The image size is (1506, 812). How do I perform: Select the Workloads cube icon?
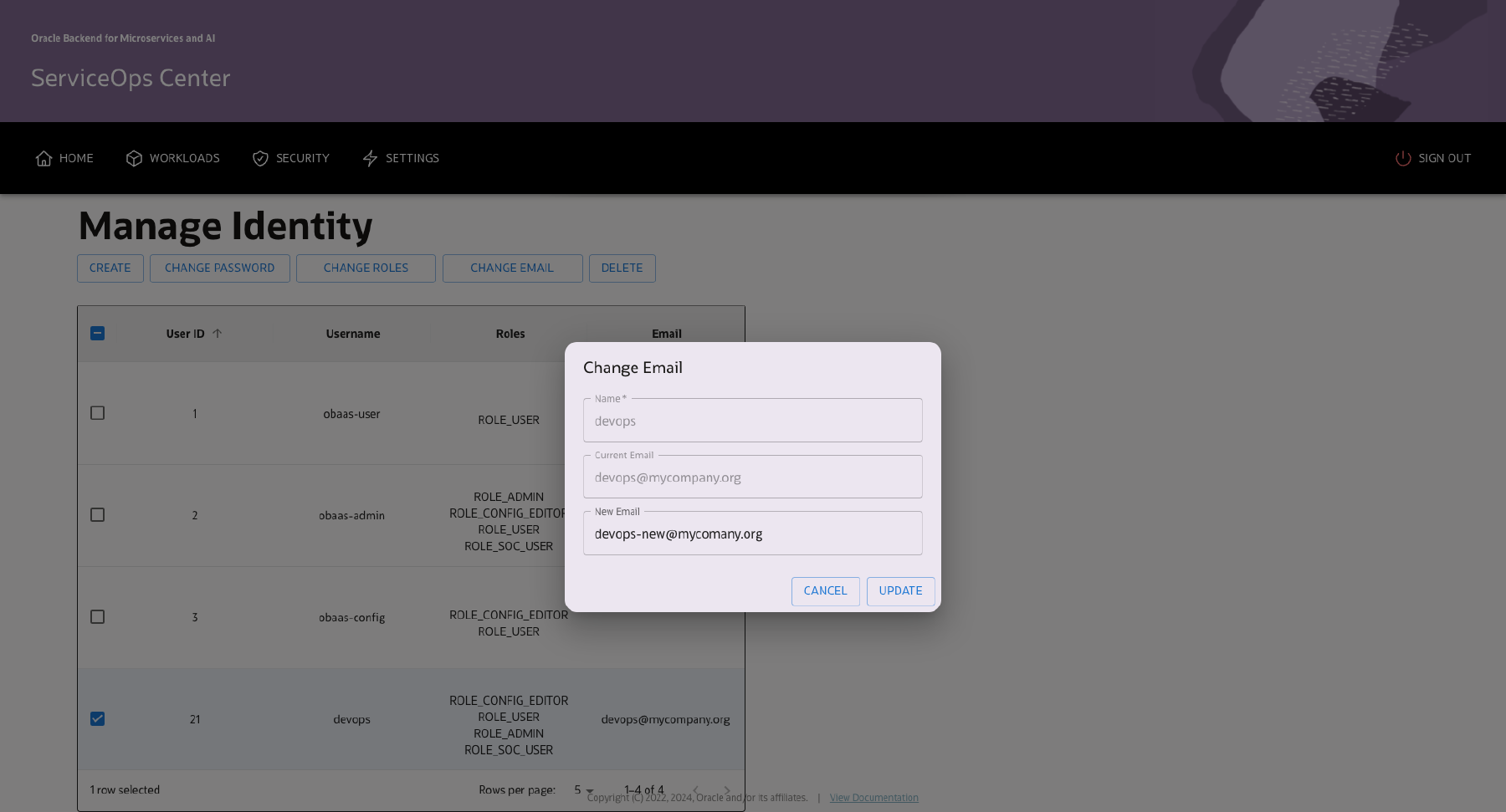134,158
